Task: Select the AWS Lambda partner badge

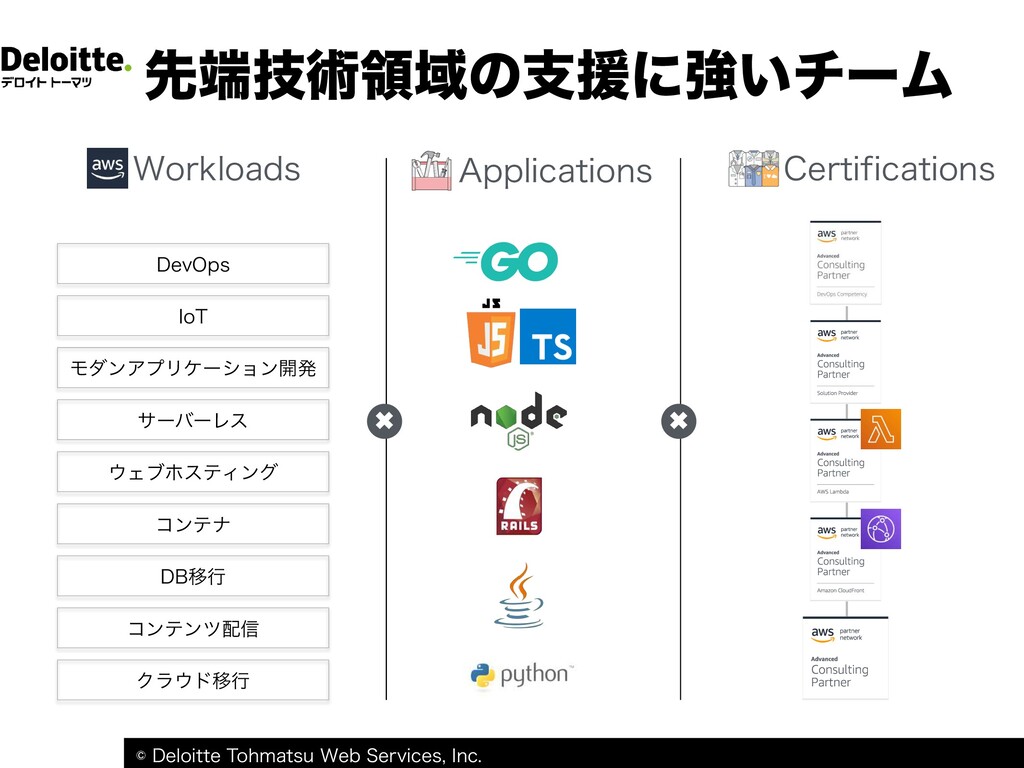Action: 846,460
